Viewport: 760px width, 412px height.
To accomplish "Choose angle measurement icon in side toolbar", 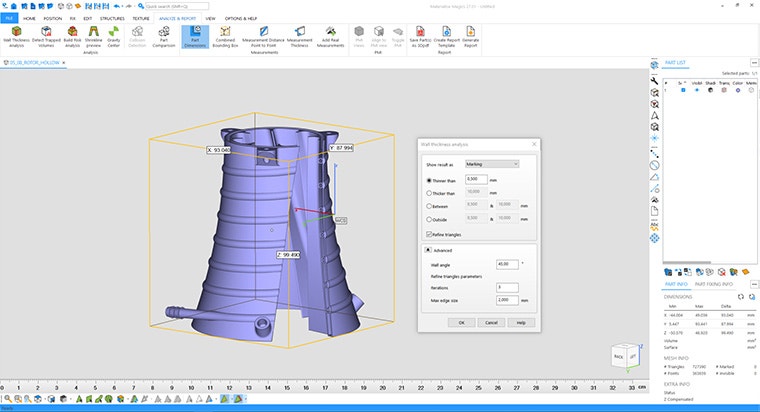I will 654,177.
